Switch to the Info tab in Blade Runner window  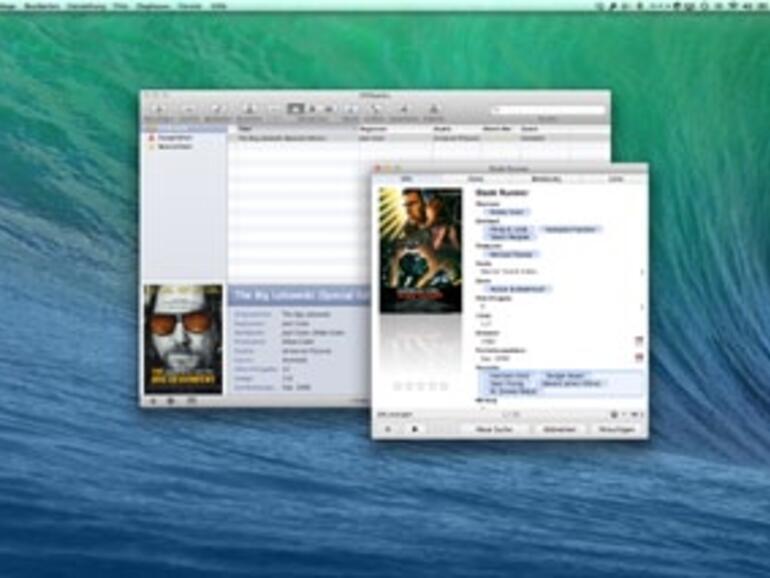tap(406, 179)
